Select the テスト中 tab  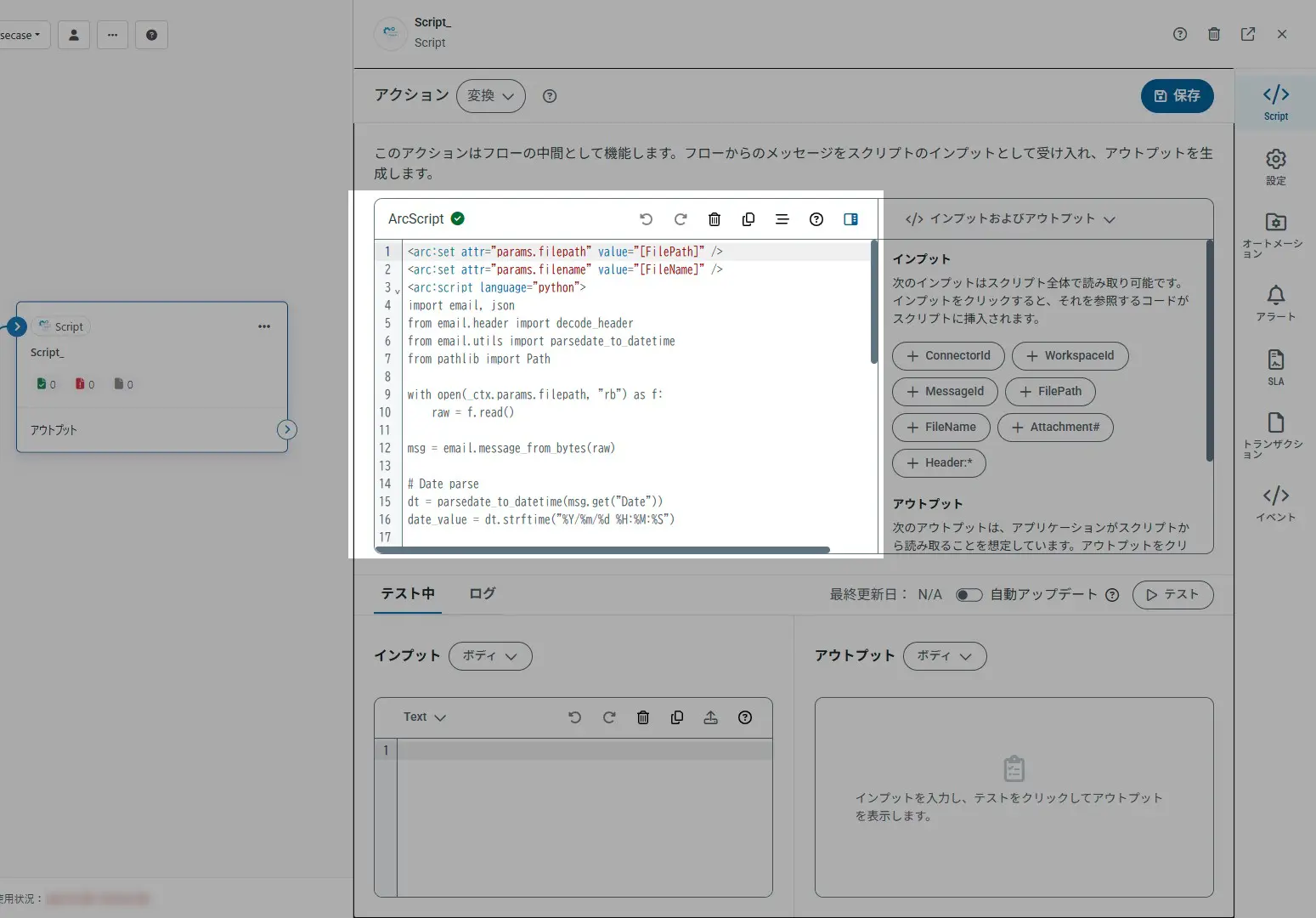407,593
